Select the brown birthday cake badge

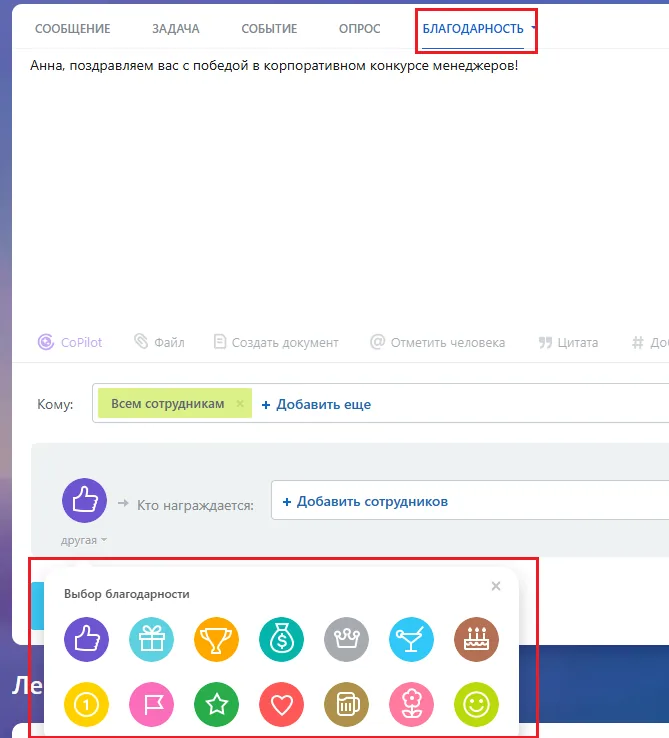coord(476,639)
